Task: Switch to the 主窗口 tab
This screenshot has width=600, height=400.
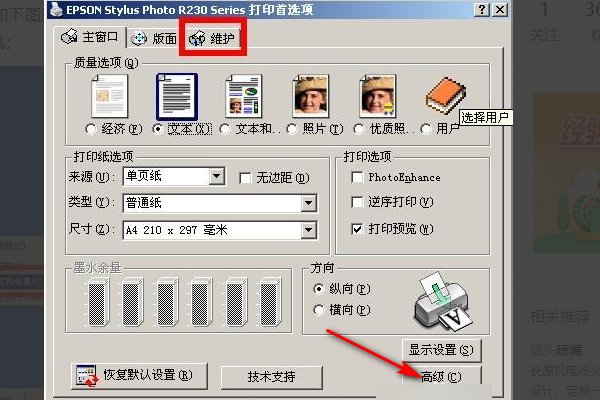Action: (90, 38)
